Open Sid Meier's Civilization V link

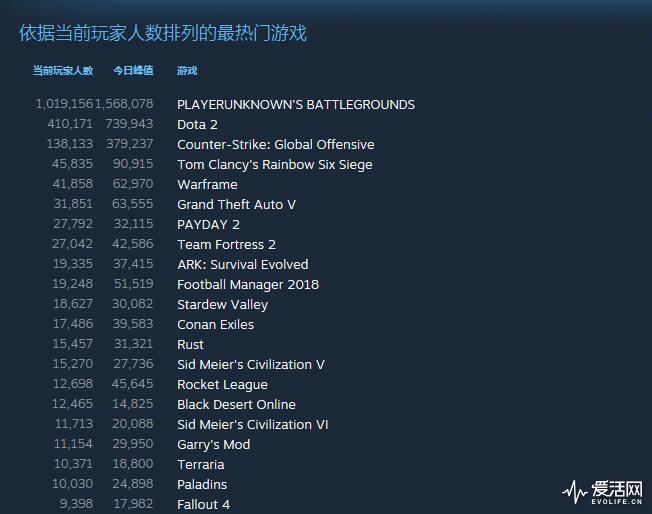(x=251, y=364)
